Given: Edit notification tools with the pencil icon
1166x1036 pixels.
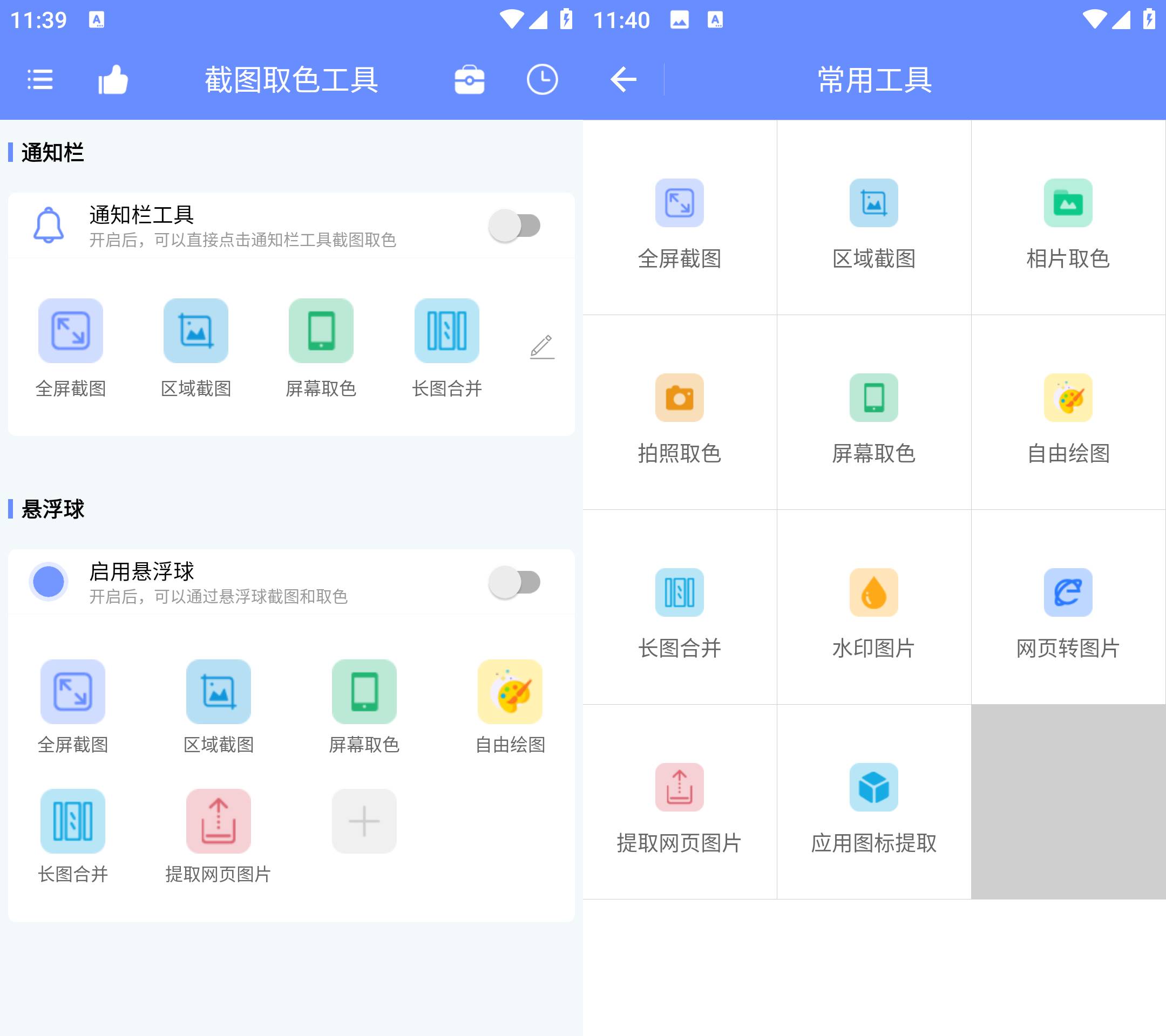Looking at the screenshot, I should [x=543, y=345].
